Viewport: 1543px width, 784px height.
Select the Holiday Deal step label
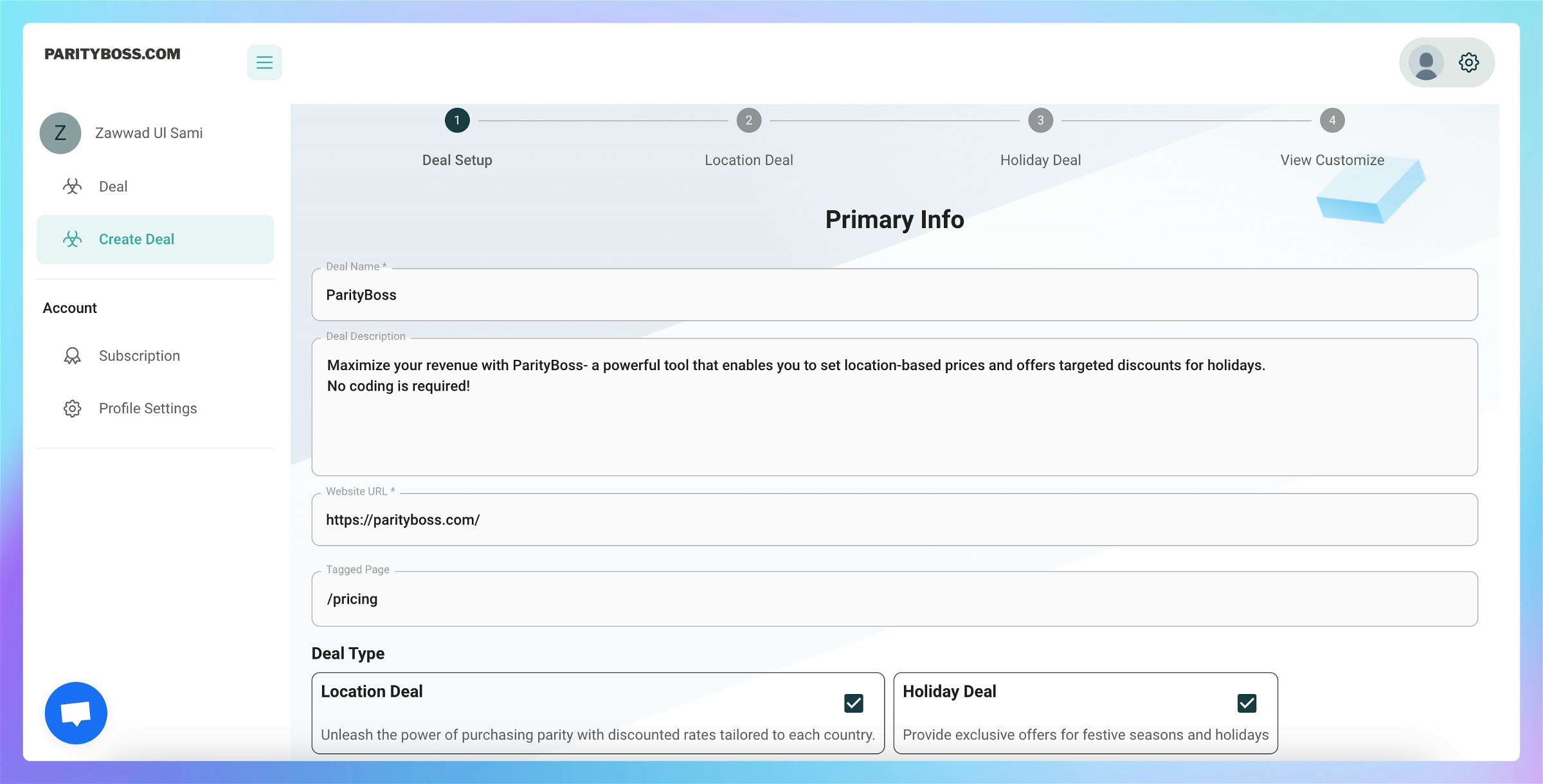point(1041,160)
